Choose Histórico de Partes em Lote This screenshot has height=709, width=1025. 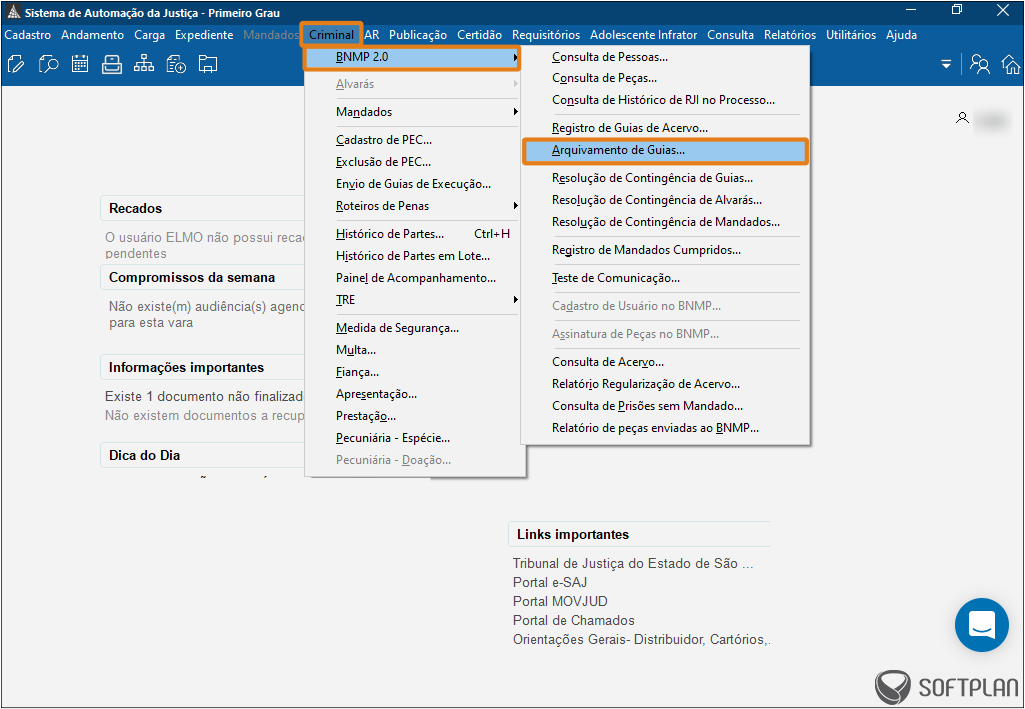414,256
